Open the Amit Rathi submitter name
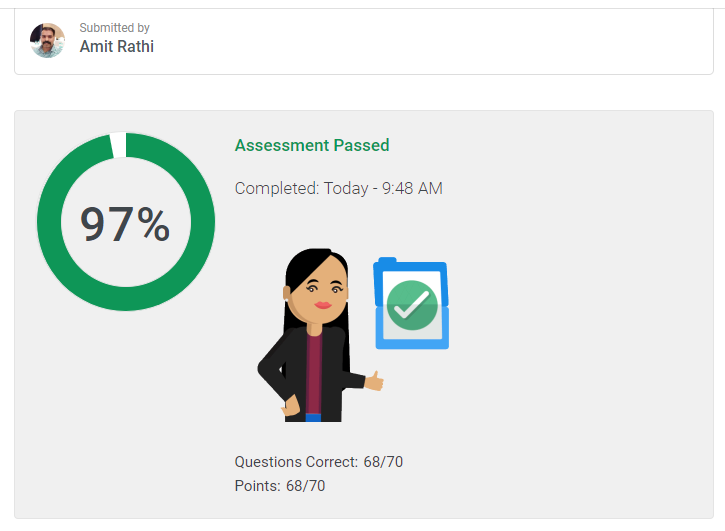Image resolution: width=725 pixels, height=531 pixels. [117, 46]
